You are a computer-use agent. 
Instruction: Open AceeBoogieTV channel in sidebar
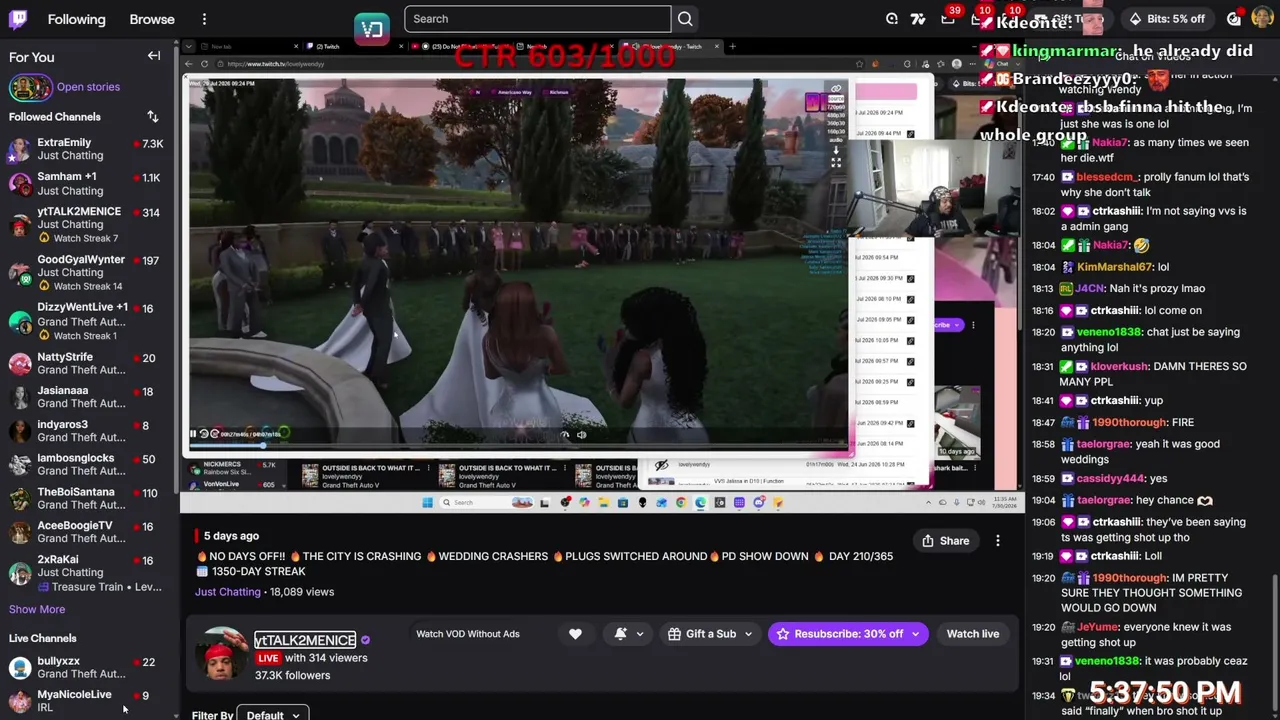pyautogui.click(x=86, y=532)
